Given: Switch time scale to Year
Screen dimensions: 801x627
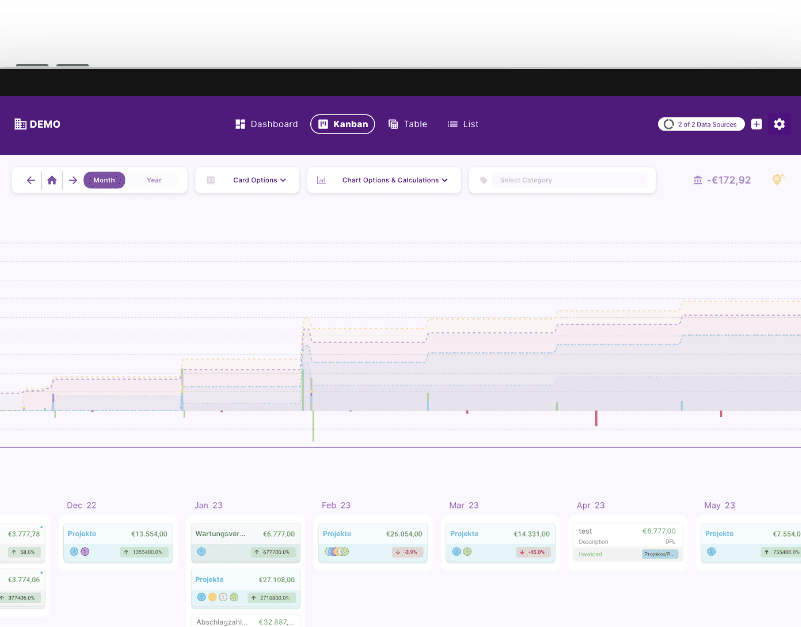Looking at the screenshot, I should coord(154,180).
